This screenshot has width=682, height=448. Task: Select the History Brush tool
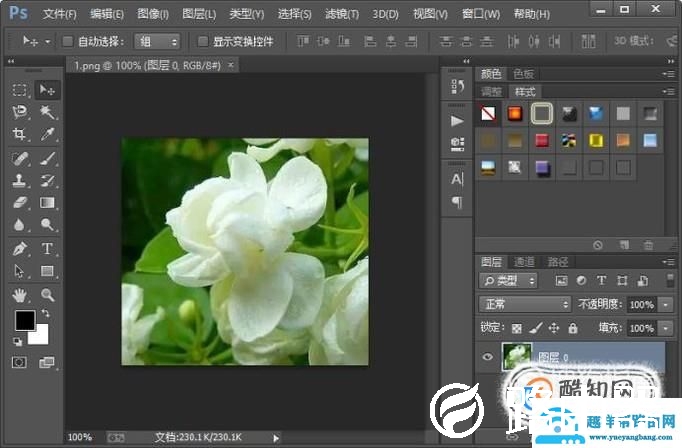[x=47, y=181]
